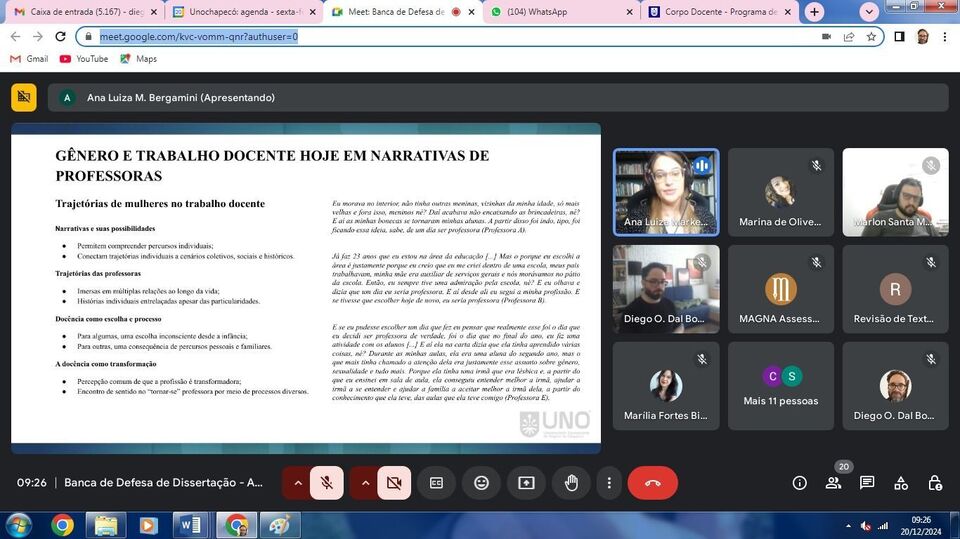Open the meeting details info icon
This screenshot has width=960, height=539.
click(799, 483)
